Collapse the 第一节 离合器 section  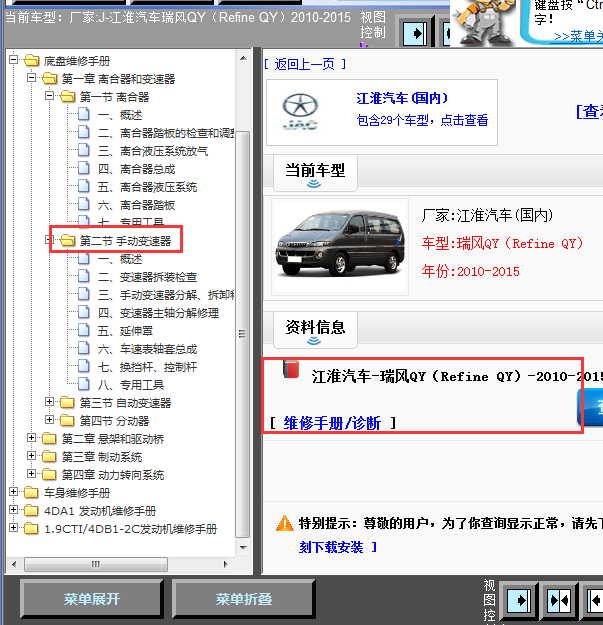[x=49, y=96]
